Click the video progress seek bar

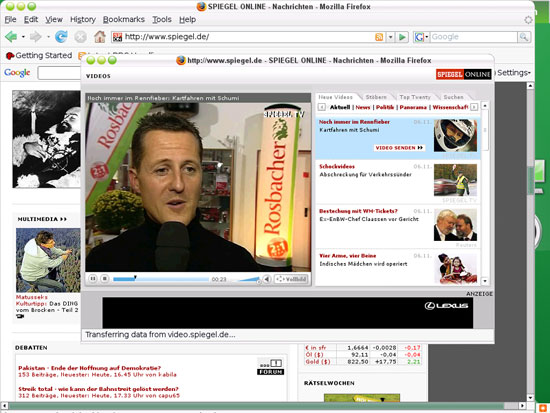point(161,279)
